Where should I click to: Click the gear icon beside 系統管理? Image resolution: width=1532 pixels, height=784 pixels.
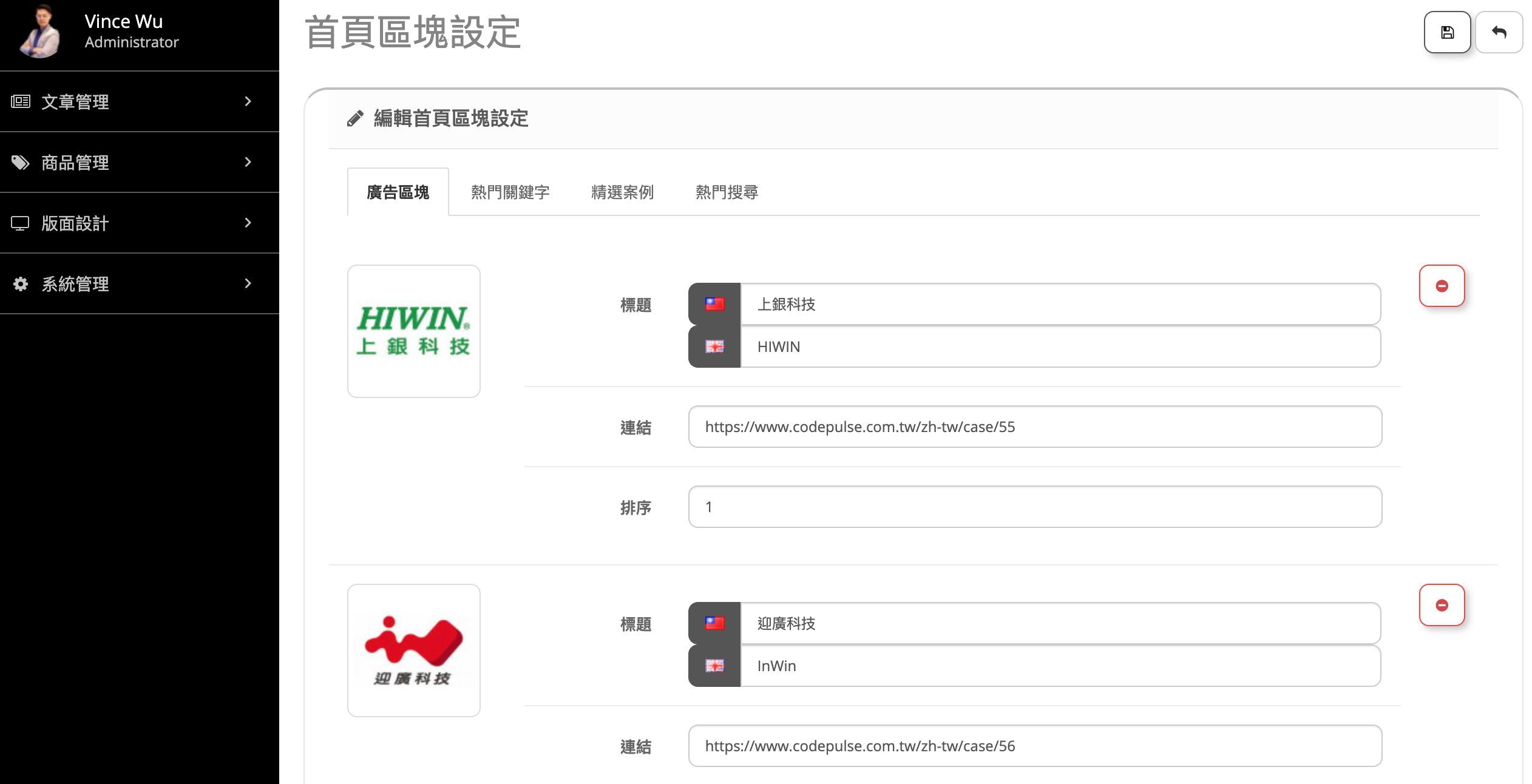[x=21, y=284]
